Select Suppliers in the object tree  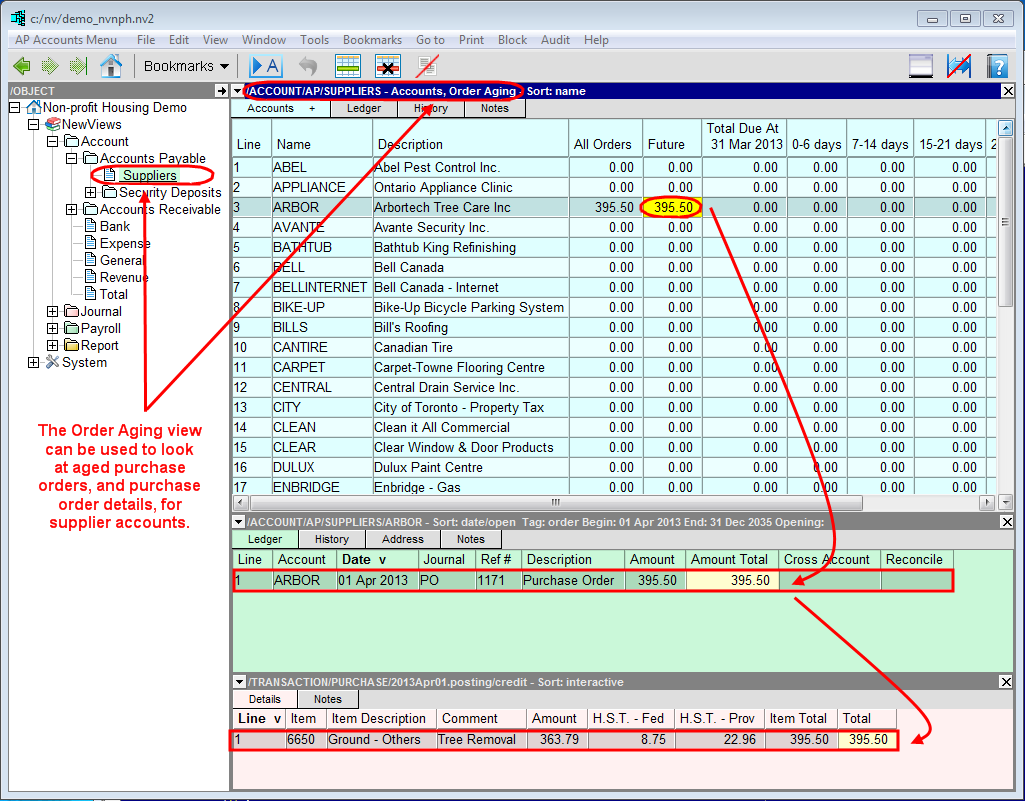pyautogui.click(x=150, y=176)
